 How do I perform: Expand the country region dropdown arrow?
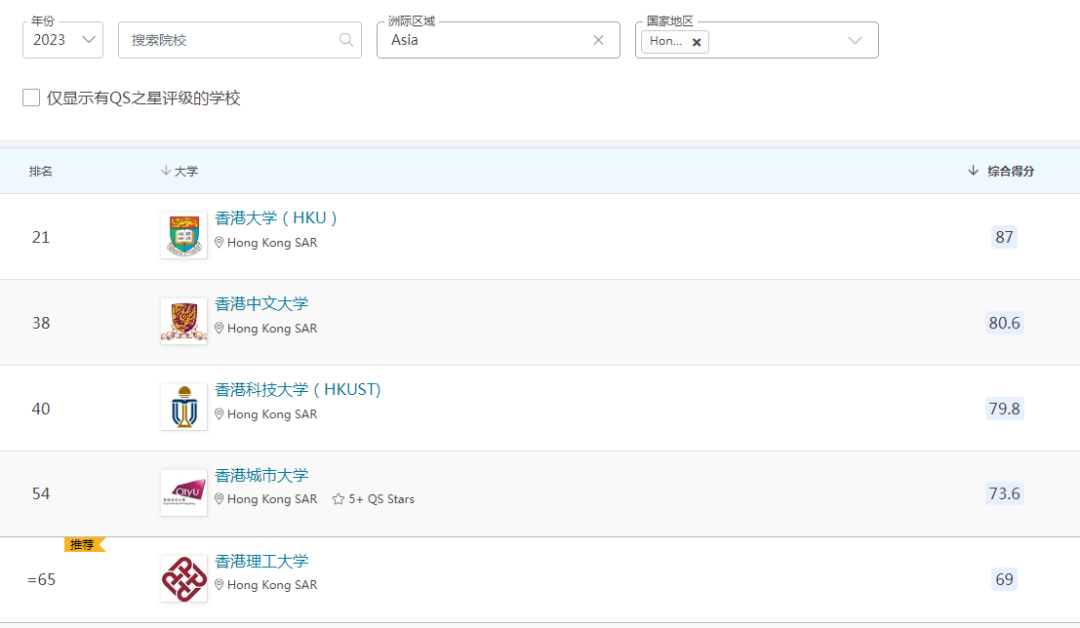[855, 41]
